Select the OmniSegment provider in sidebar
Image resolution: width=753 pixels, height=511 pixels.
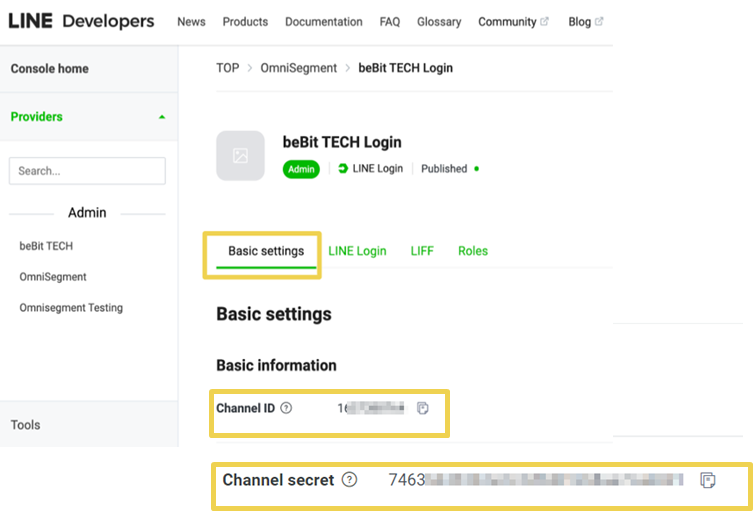click(x=53, y=277)
